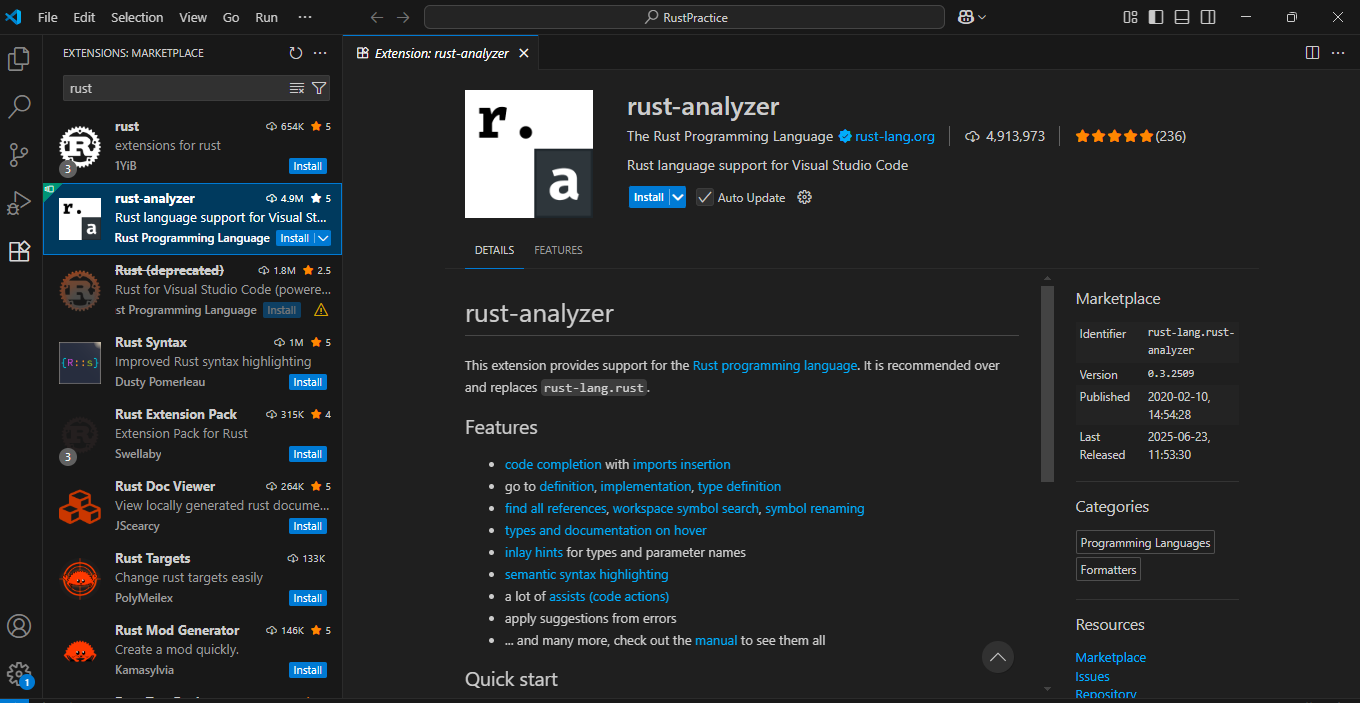Image resolution: width=1360 pixels, height=703 pixels.
Task: Toggle the Auto Update checkbox
Action: point(705,197)
